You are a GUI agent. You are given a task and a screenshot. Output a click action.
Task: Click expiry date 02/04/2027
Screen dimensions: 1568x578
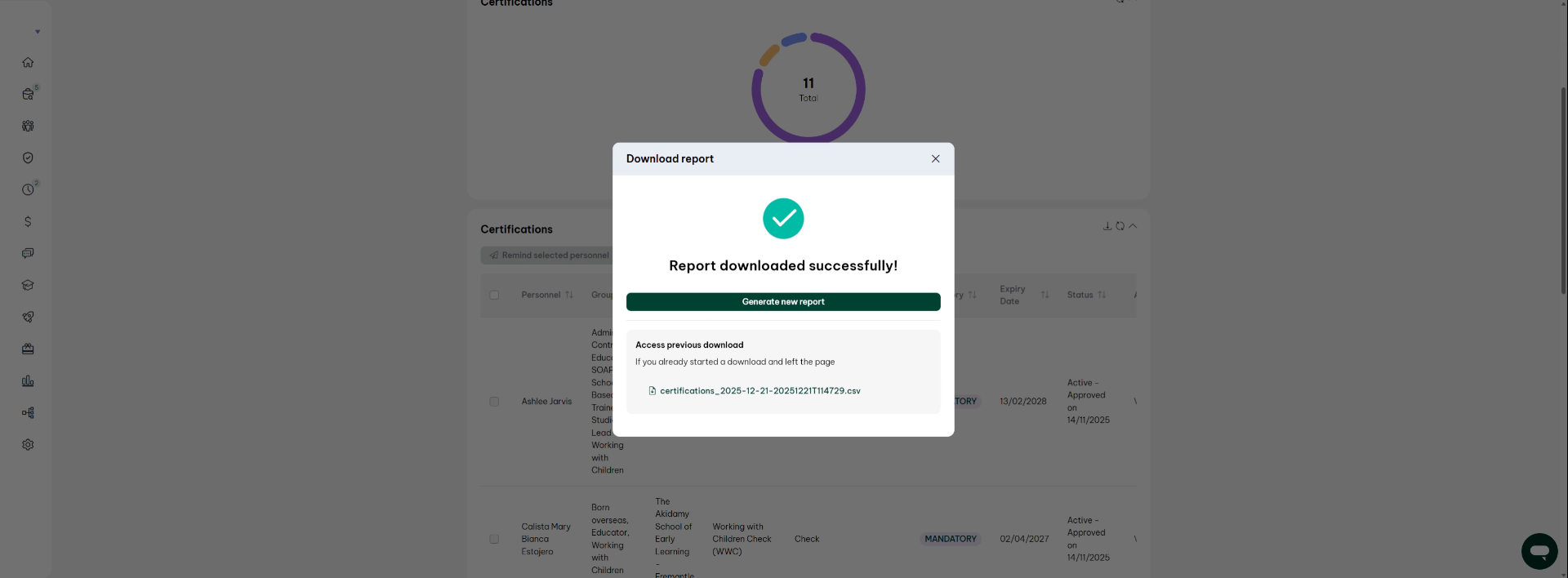click(1024, 539)
